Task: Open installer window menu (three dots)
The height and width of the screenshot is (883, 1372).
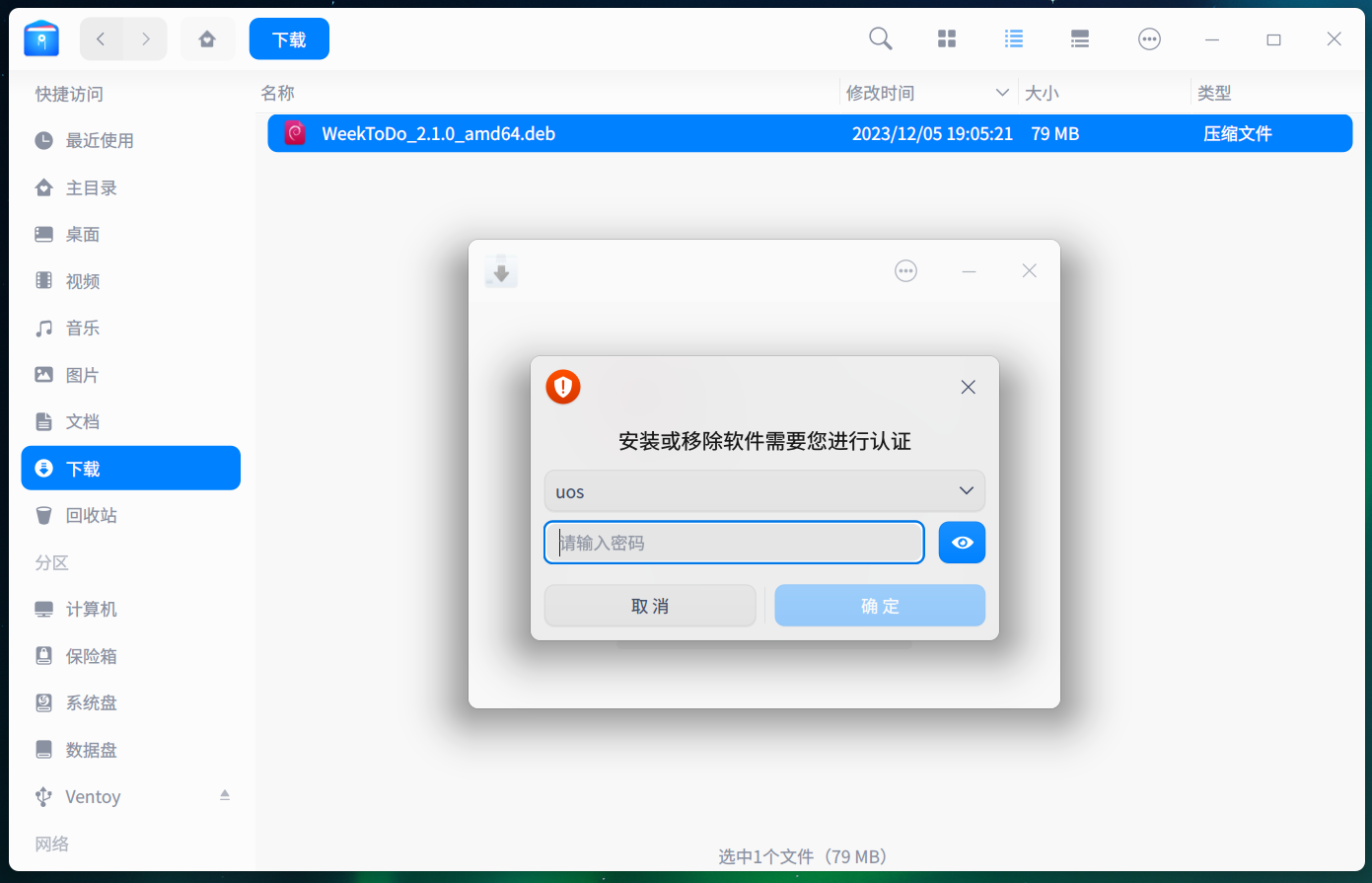Action: pyautogui.click(x=905, y=270)
